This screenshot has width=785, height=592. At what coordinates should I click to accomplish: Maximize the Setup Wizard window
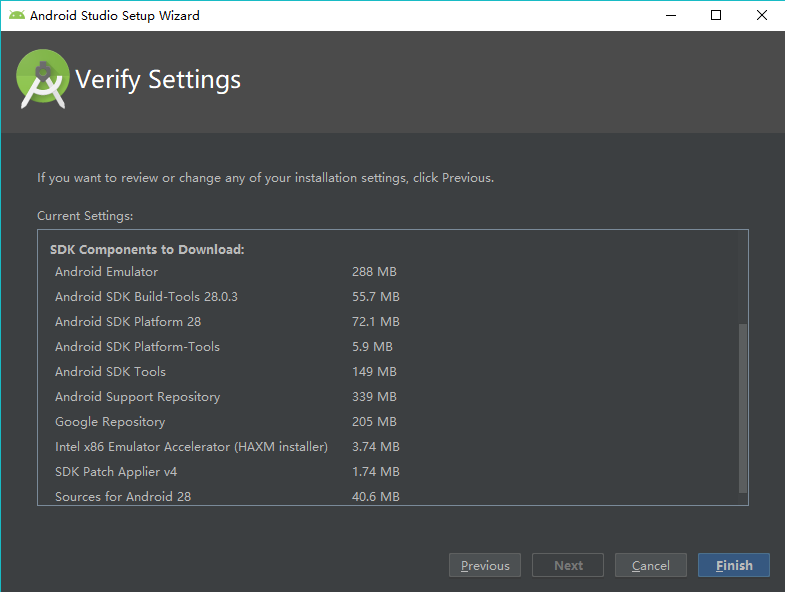(x=716, y=16)
